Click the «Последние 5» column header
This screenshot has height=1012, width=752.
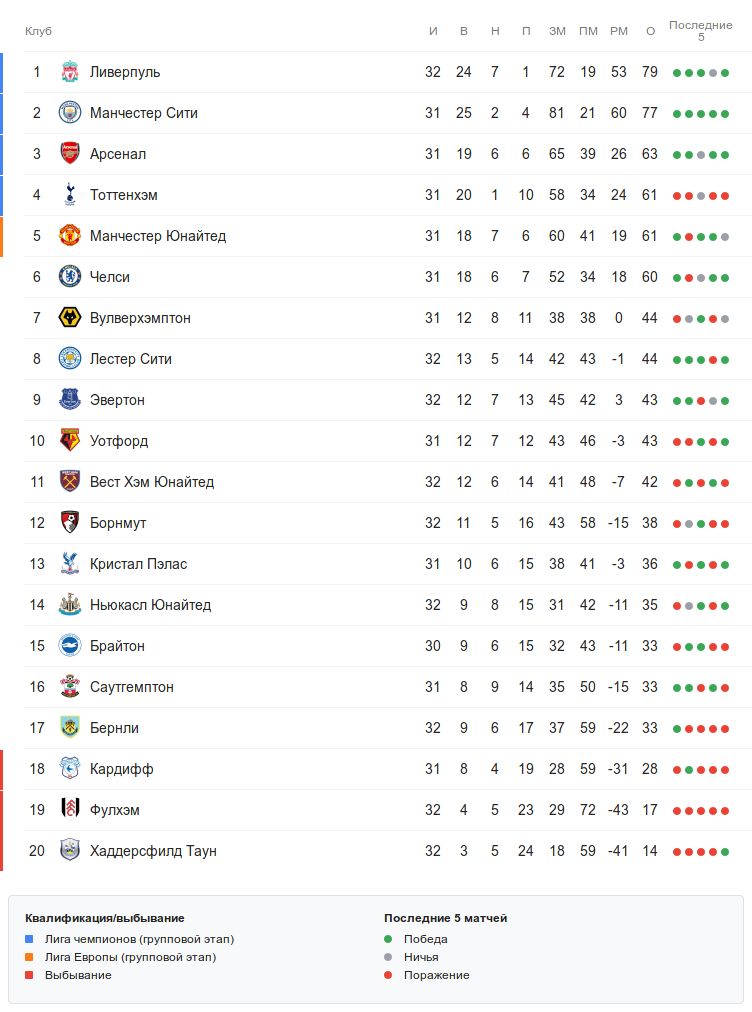click(700, 31)
